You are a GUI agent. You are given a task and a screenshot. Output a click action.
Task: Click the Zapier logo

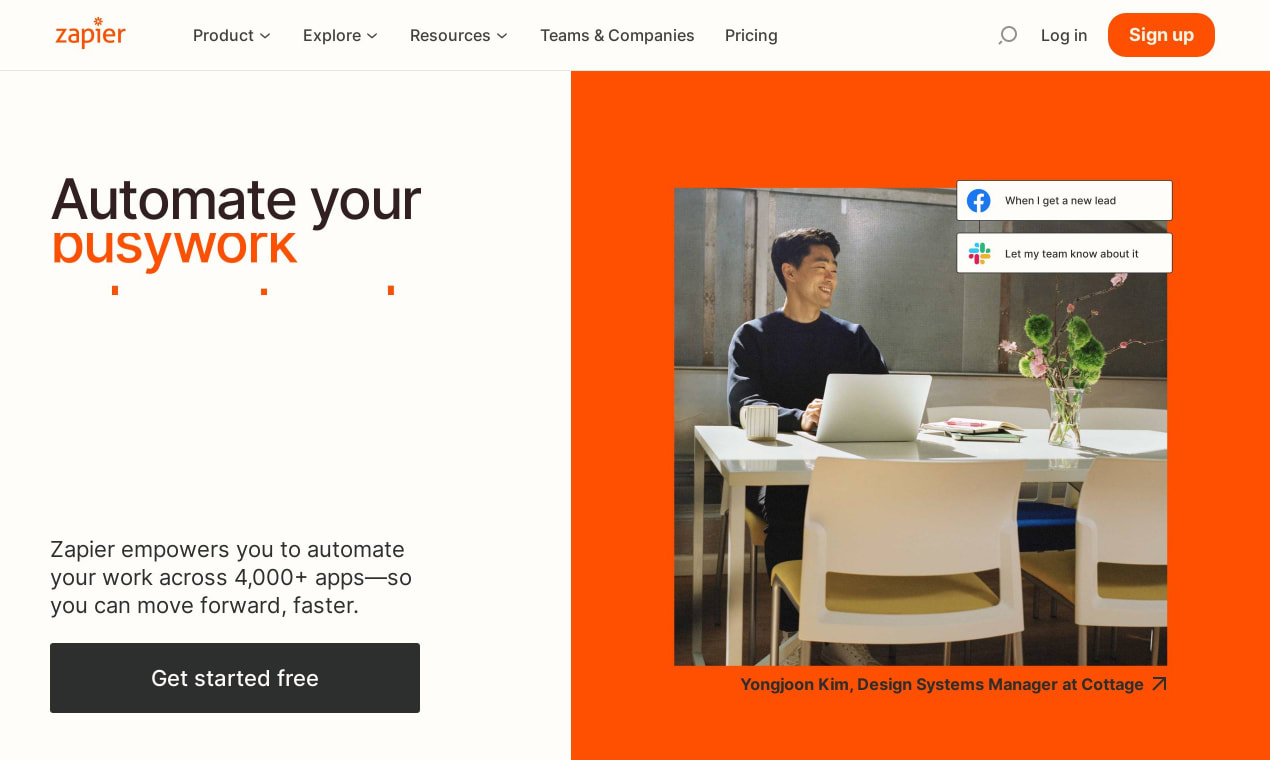(90, 33)
